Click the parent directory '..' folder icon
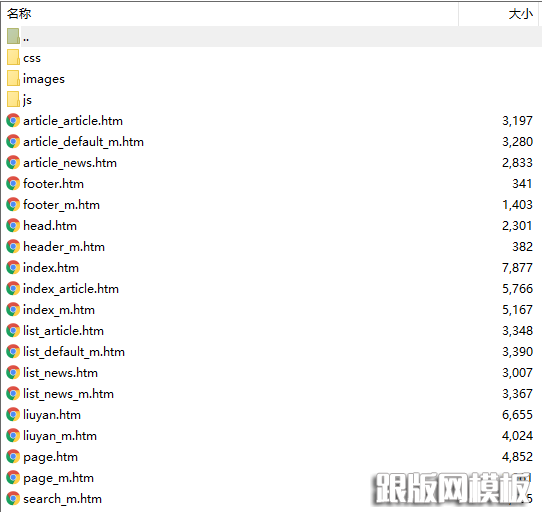 coord(13,36)
